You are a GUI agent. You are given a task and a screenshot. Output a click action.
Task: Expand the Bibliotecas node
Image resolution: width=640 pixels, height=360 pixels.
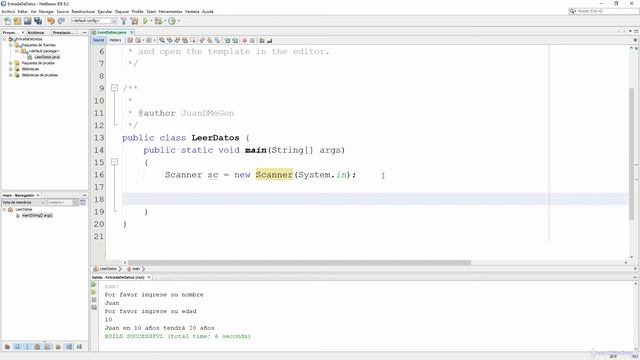point(11,69)
